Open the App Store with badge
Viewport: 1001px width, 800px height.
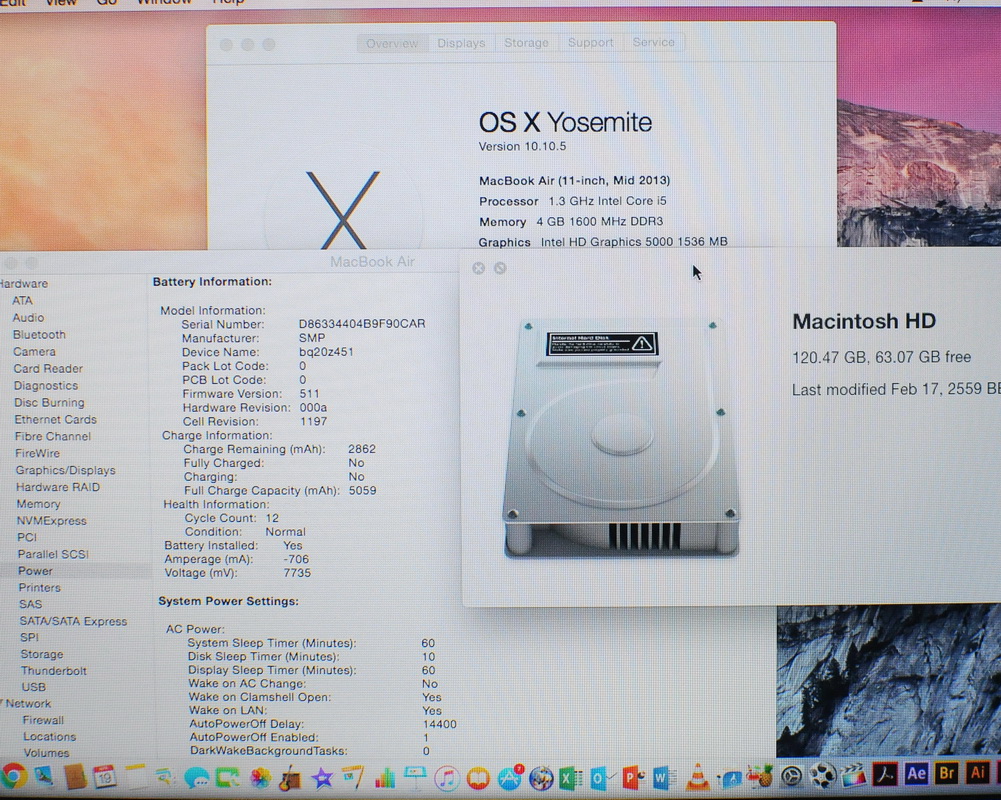[x=509, y=777]
